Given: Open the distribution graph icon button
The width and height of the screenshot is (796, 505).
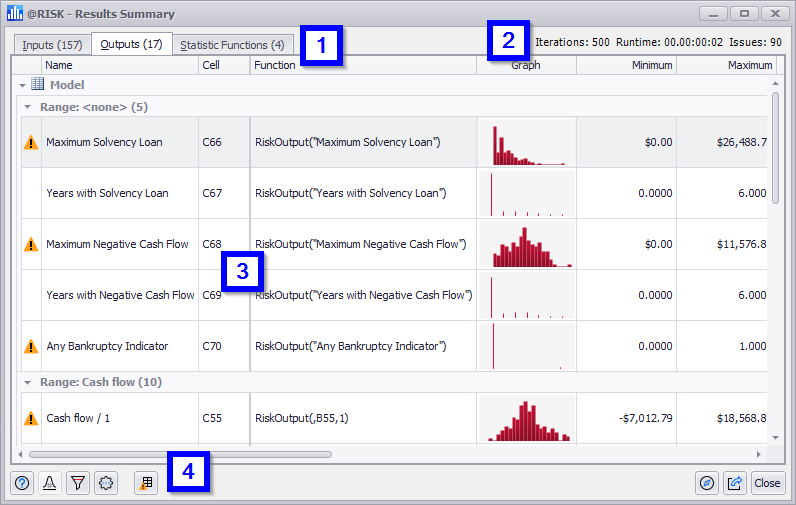Looking at the screenshot, I should click(49, 483).
